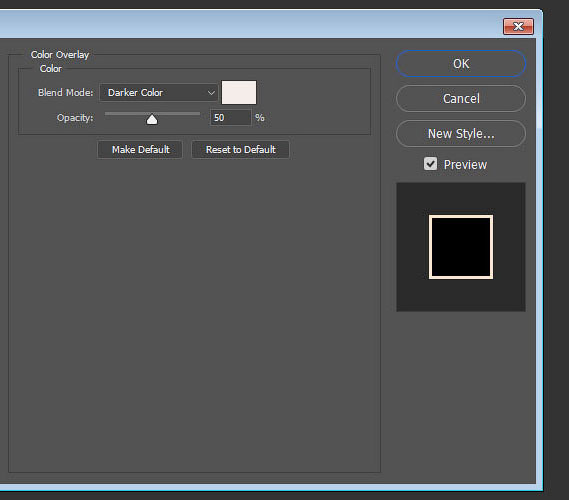Cancel the Color Overlay changes

tap(461, 99)
